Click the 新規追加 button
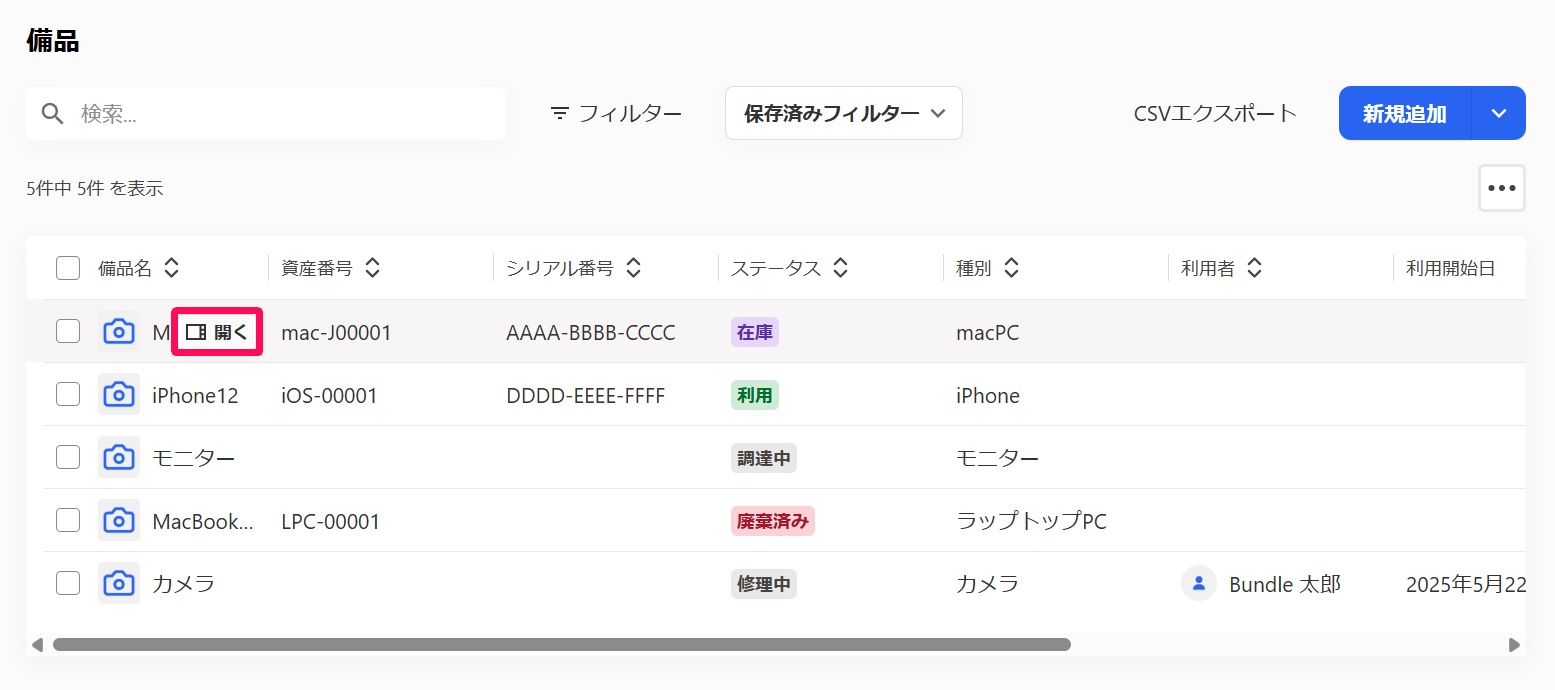 [x=1405, y=113]
